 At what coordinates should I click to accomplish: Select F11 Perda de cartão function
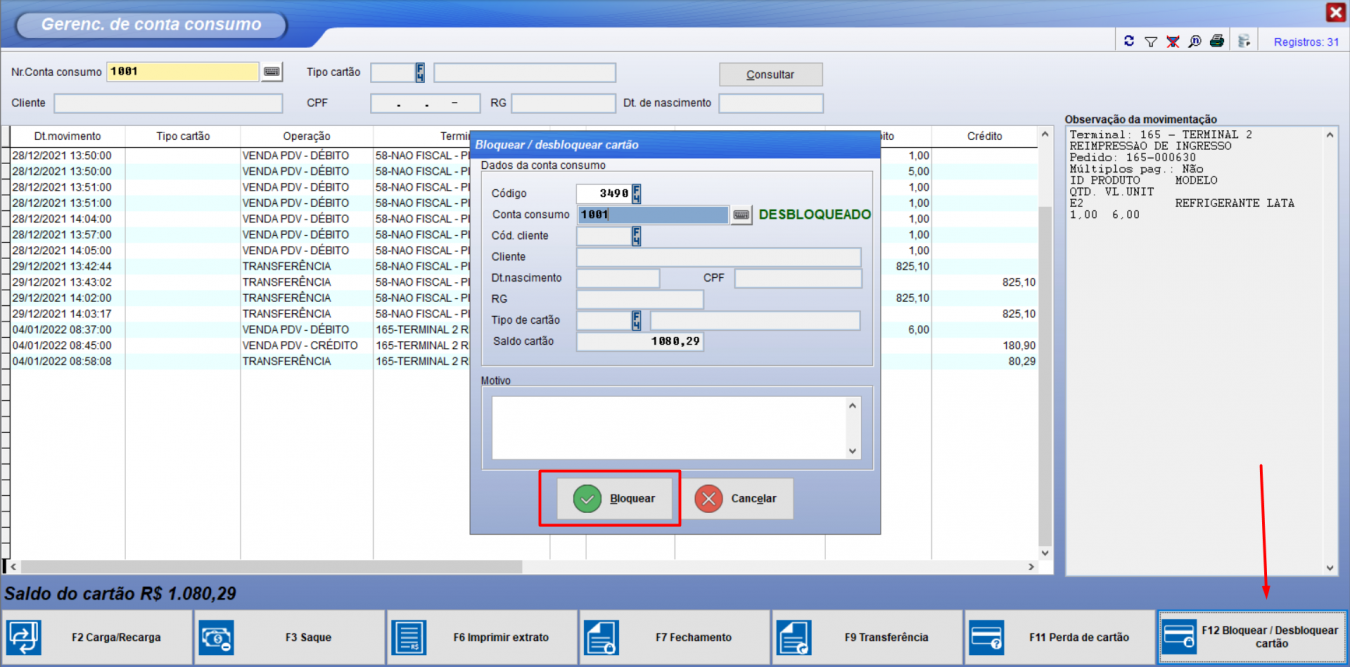point(1059,637)
